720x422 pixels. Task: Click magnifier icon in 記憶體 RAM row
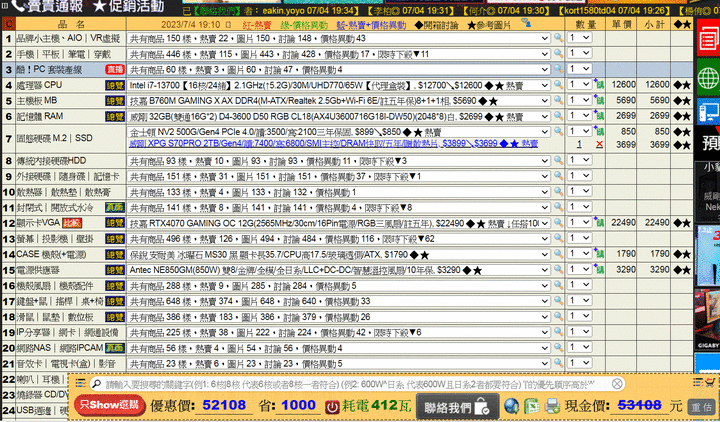click(x=558, y=116)
